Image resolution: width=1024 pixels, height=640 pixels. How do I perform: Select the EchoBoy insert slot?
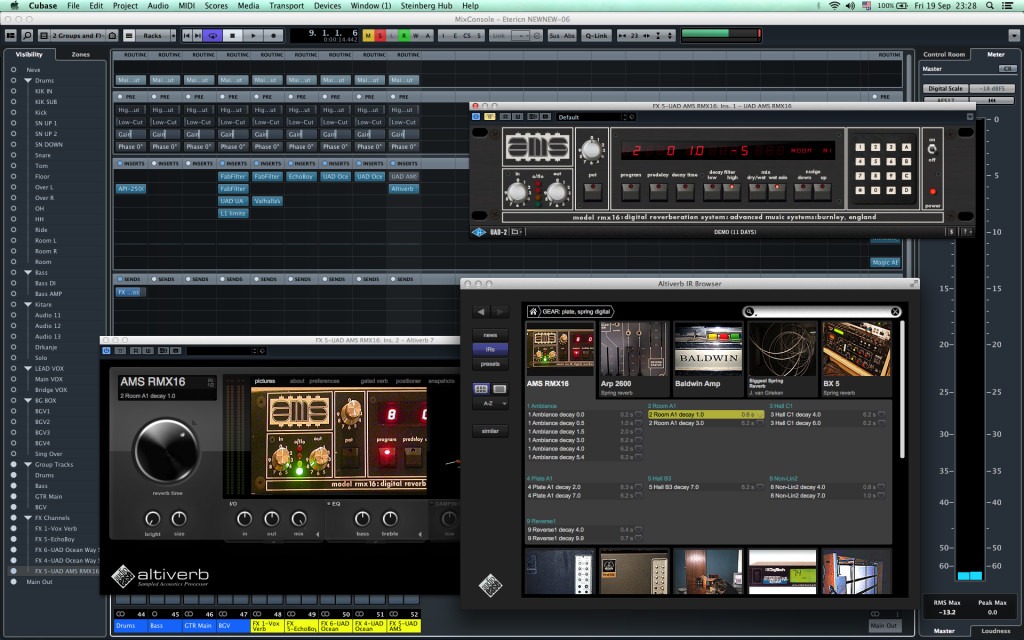pyautogui.click(x=300, y=176)
